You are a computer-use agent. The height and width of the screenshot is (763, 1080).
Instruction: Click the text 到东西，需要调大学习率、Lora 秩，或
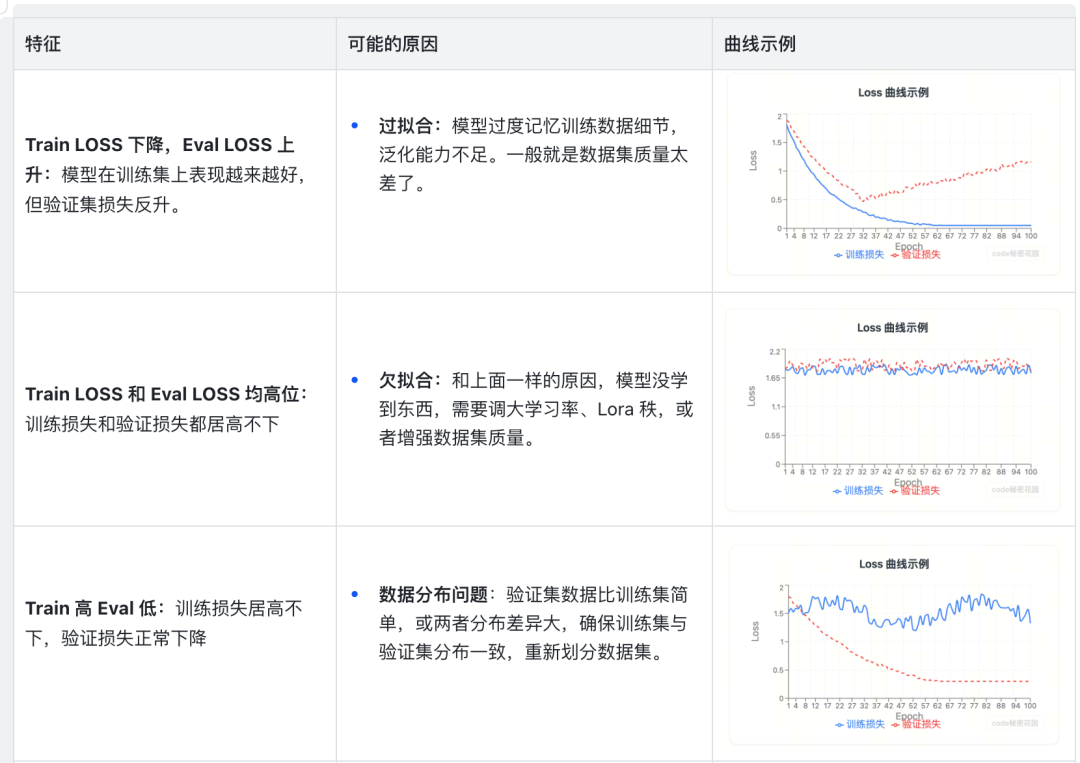tap(536, 410)
